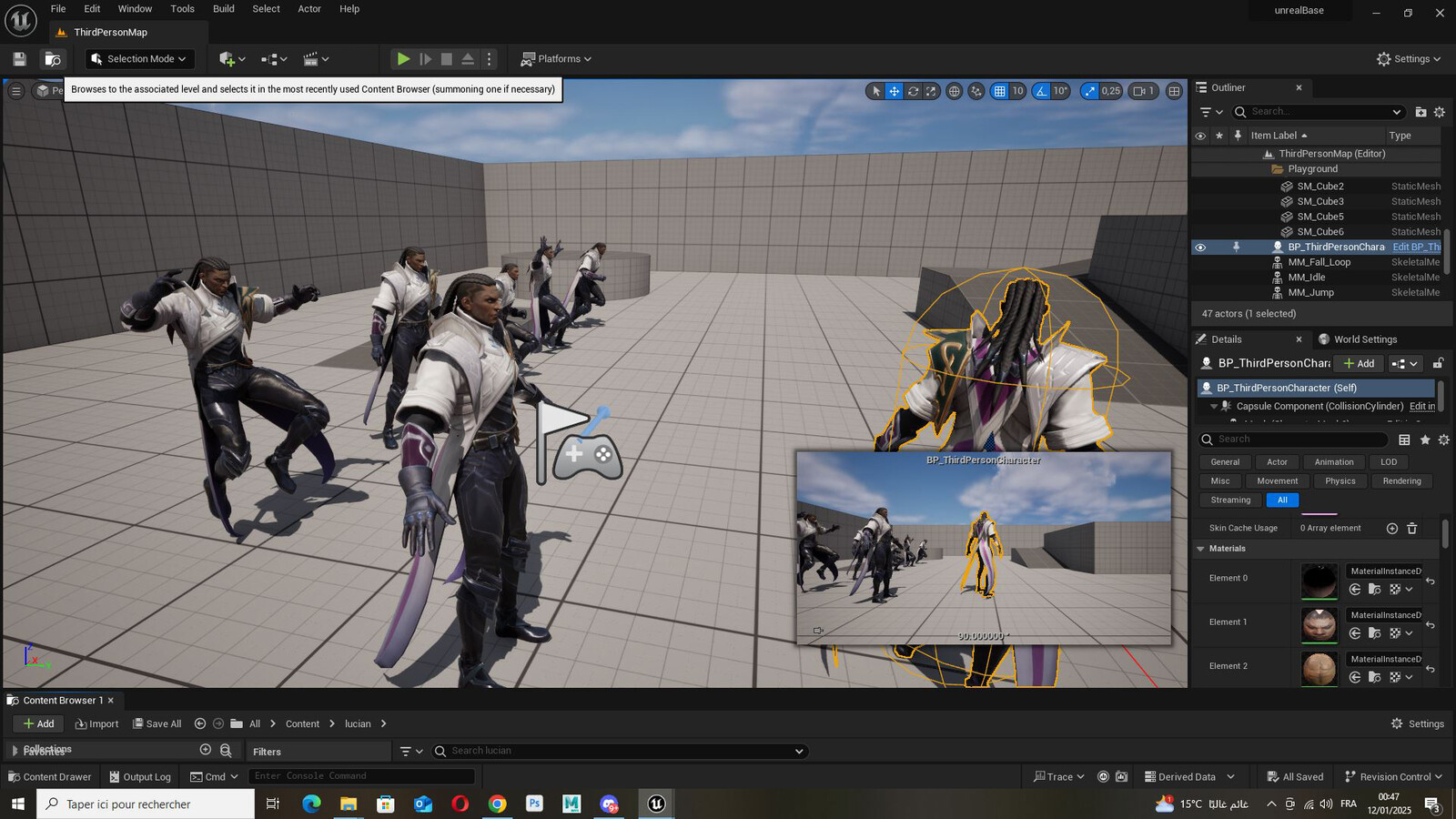Select MM_Idle actor in Outliner

pyautogui.click(x=1306, y=278)
